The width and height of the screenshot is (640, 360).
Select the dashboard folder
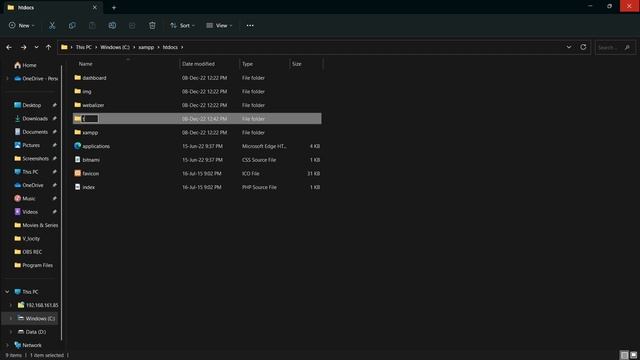point(197,78)
